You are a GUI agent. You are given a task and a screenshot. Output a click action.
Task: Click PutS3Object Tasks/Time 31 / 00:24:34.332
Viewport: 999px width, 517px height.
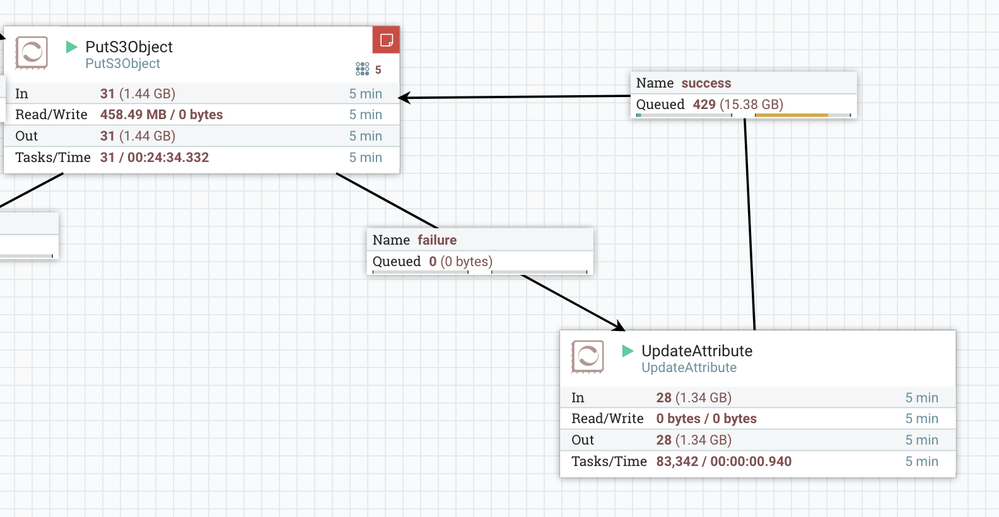(x=155, y=157)
